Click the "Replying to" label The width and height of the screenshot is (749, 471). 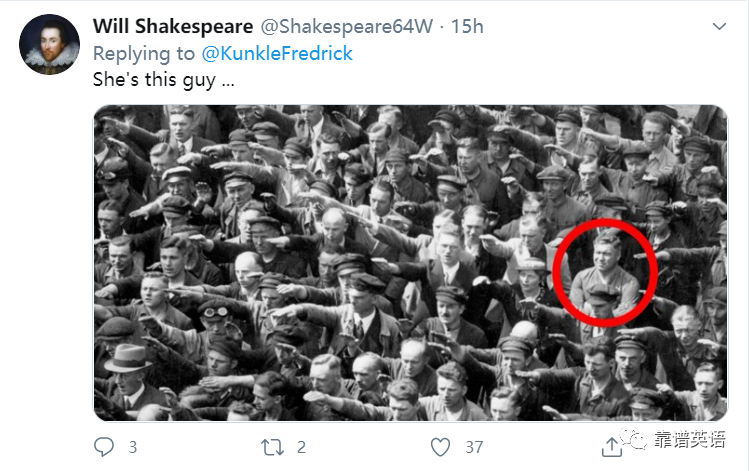(144, 54)
